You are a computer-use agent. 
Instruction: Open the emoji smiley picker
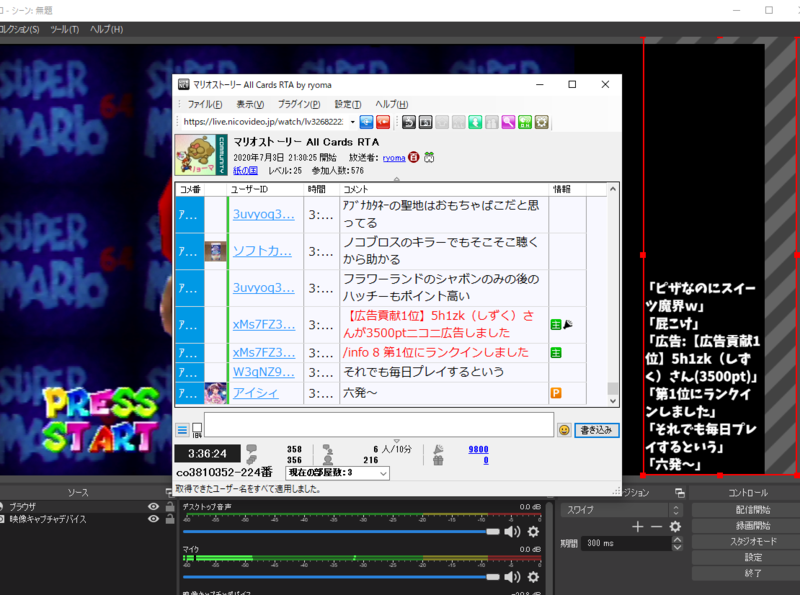564,430
